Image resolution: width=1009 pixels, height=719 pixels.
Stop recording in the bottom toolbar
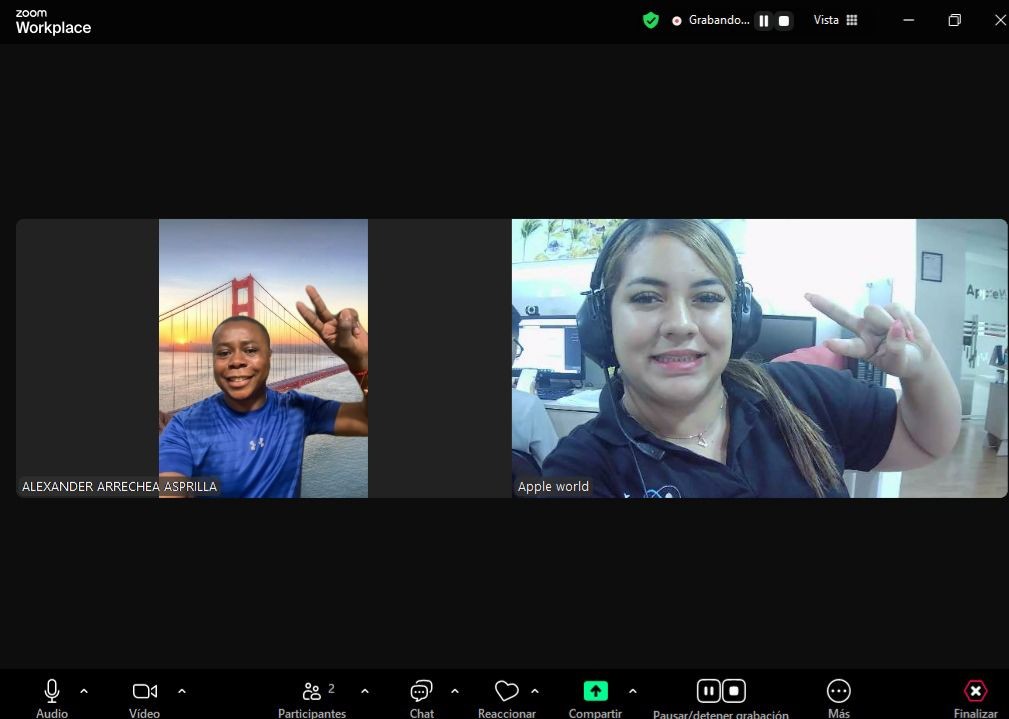click(x=734, y=691)
